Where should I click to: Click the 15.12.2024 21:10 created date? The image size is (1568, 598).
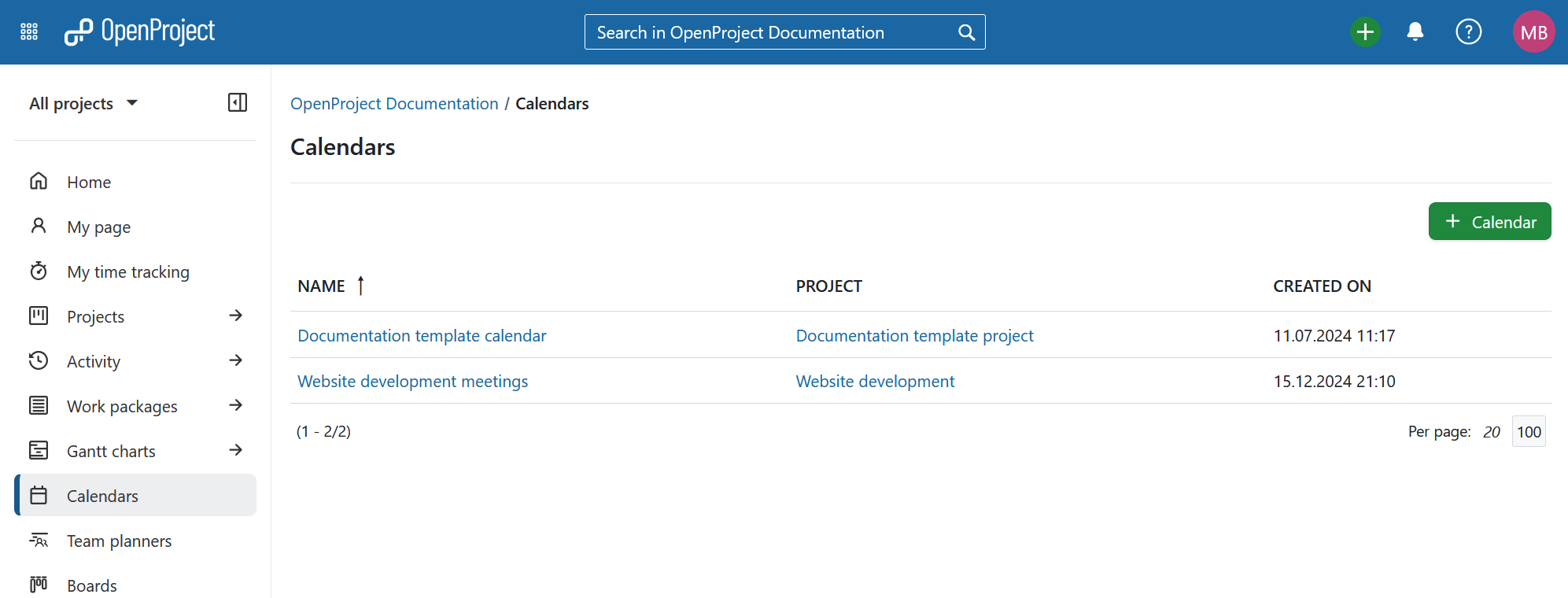(1334, 381)
